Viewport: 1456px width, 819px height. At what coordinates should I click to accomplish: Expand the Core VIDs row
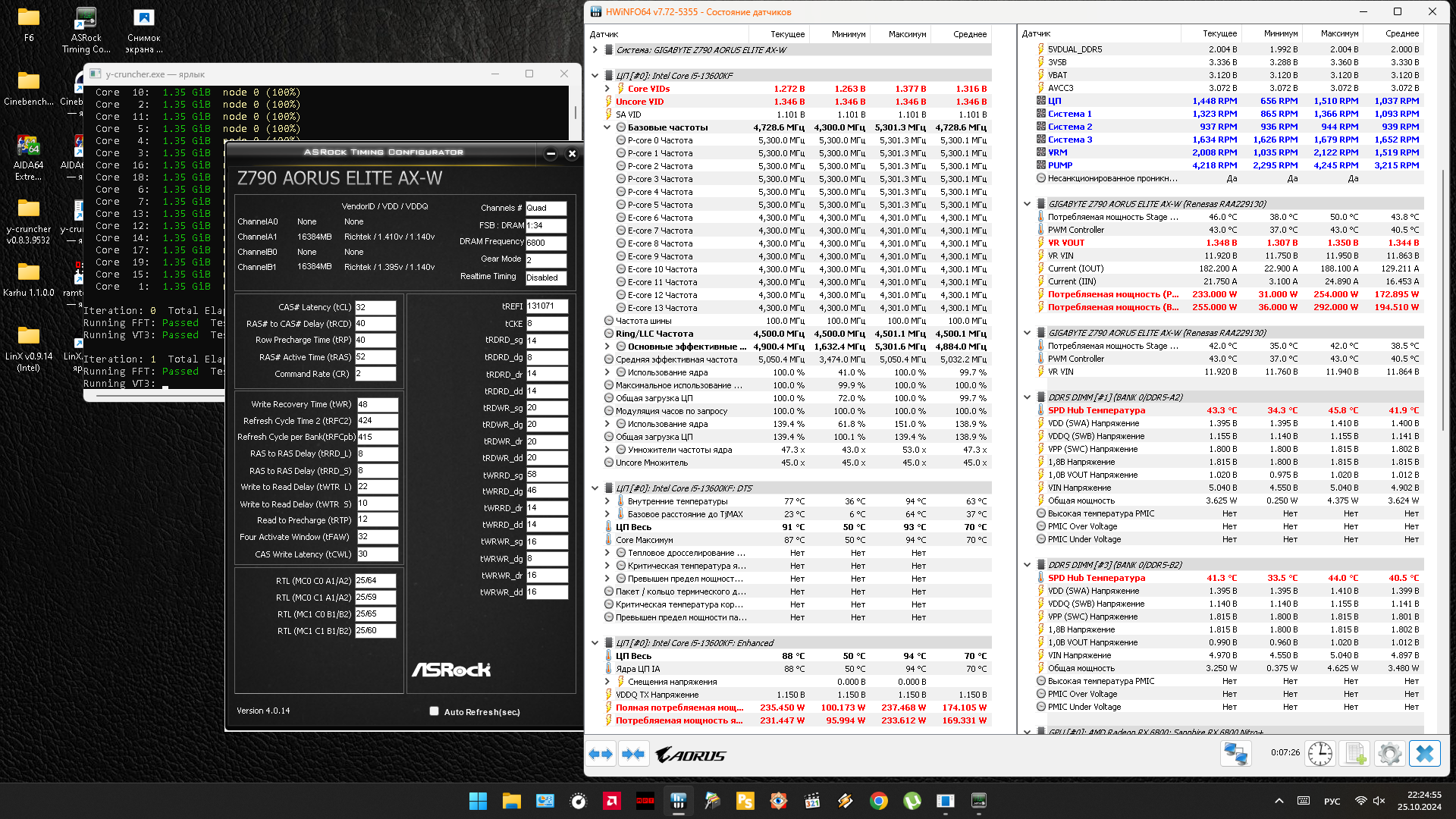[607, 89]
